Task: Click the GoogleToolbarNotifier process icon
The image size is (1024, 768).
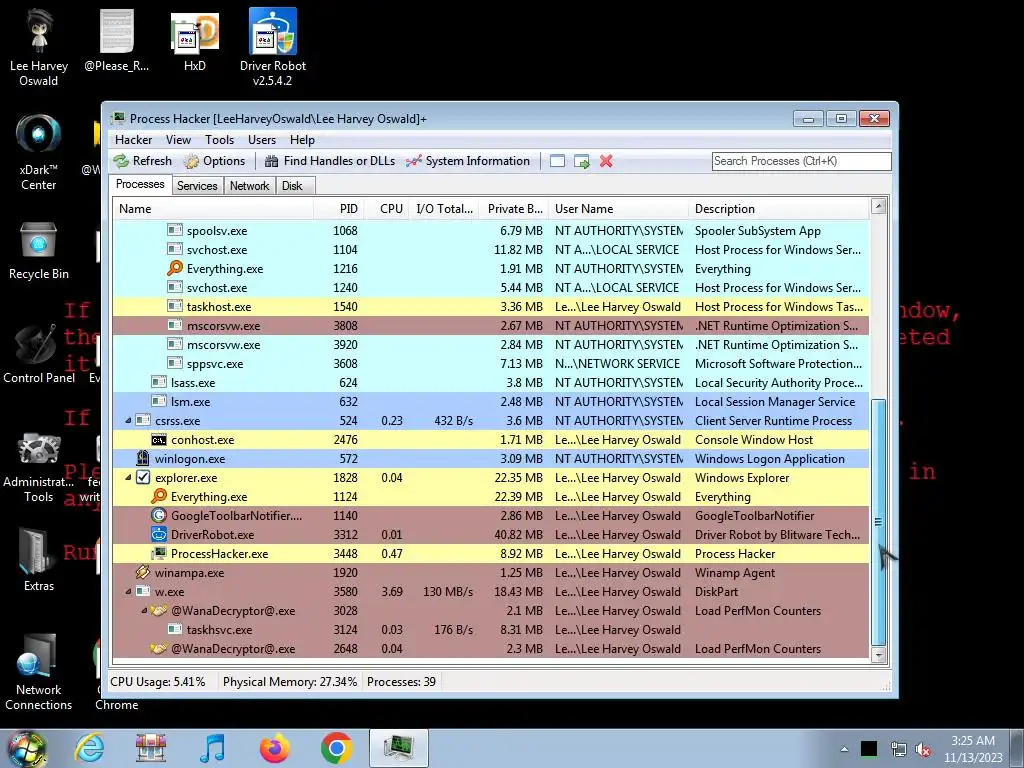Action: [159, 515]
